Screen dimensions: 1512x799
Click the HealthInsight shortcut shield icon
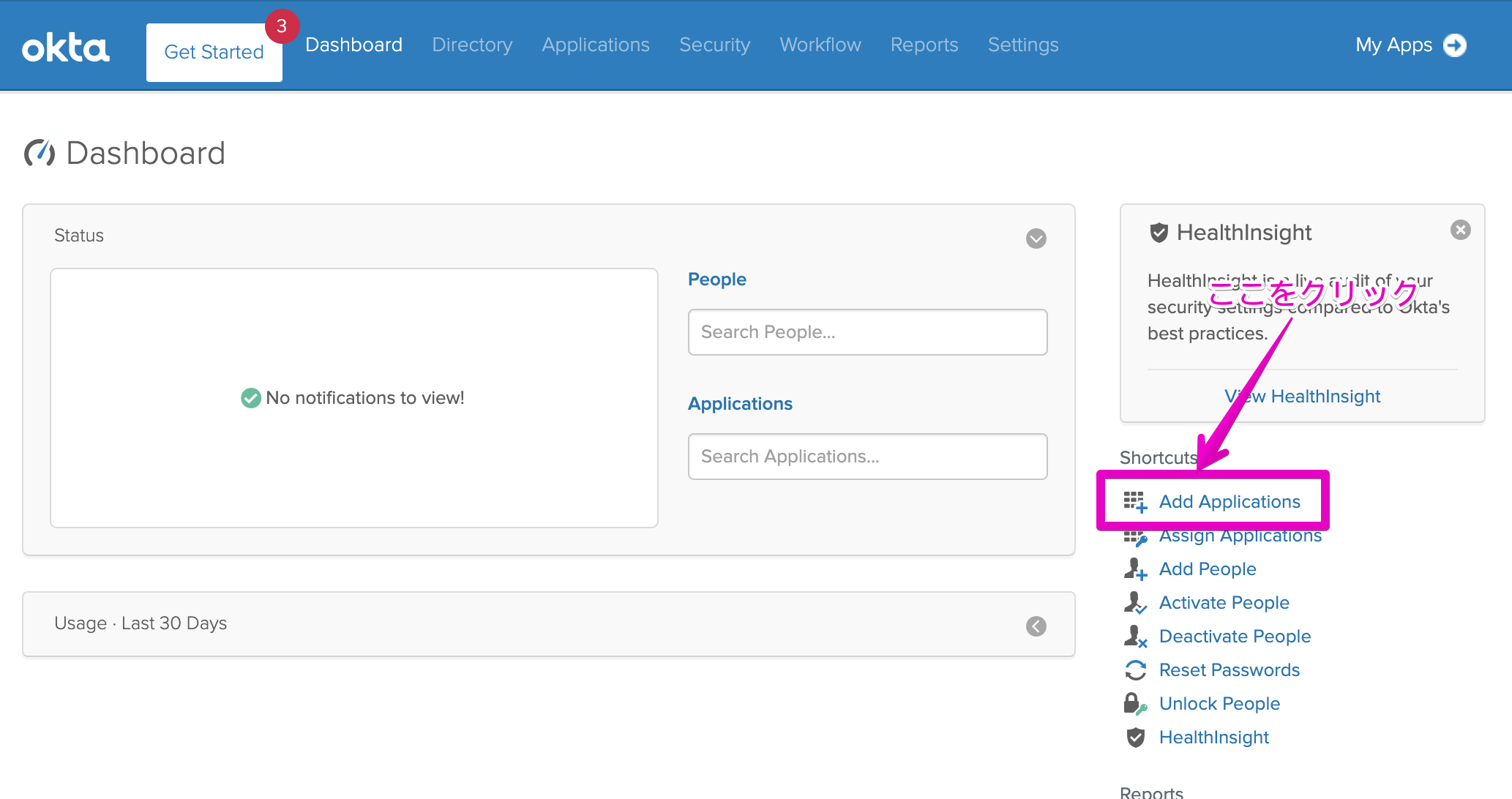(1135, 738)
